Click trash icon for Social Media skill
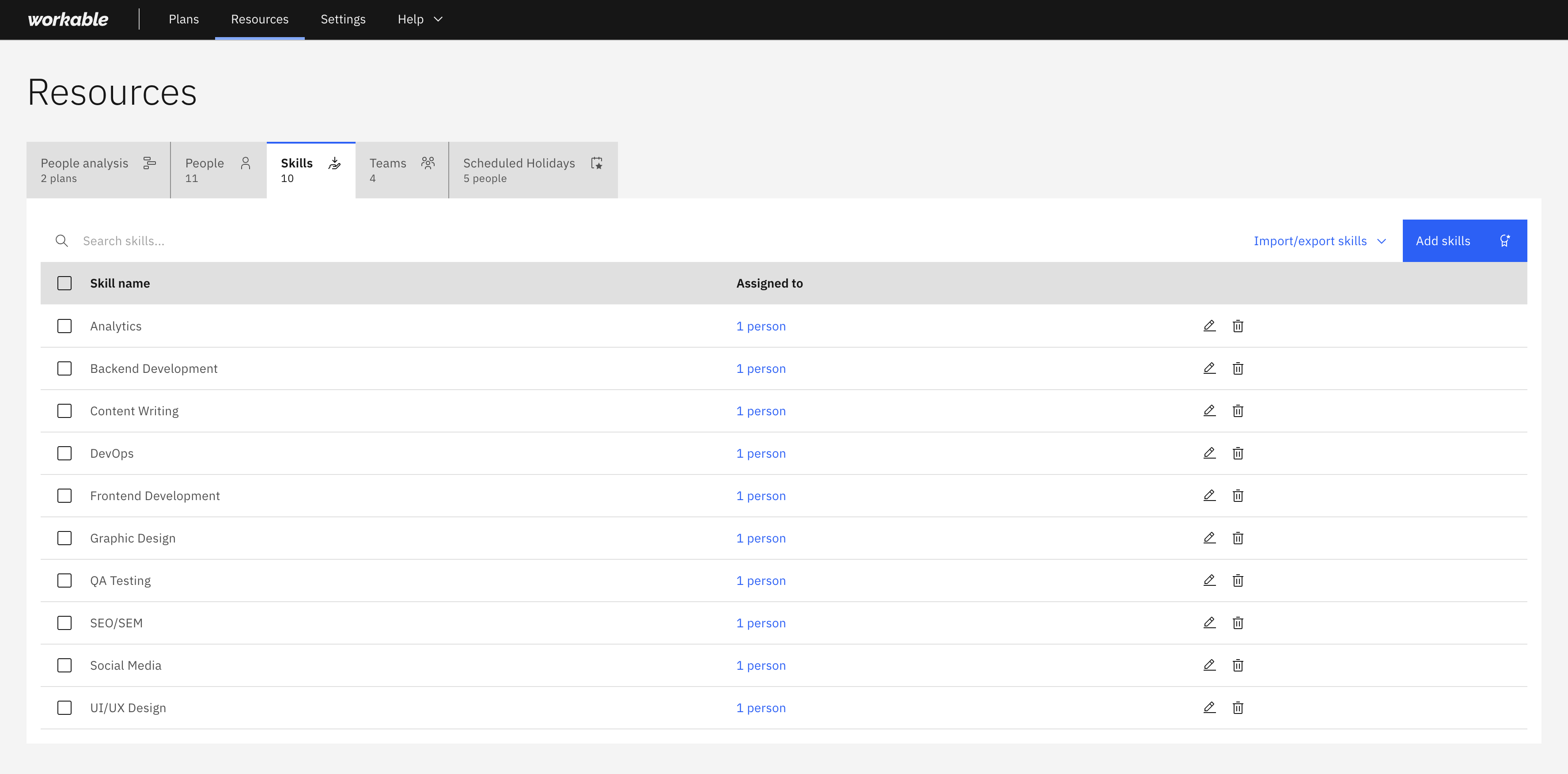 coord(1238,665)
